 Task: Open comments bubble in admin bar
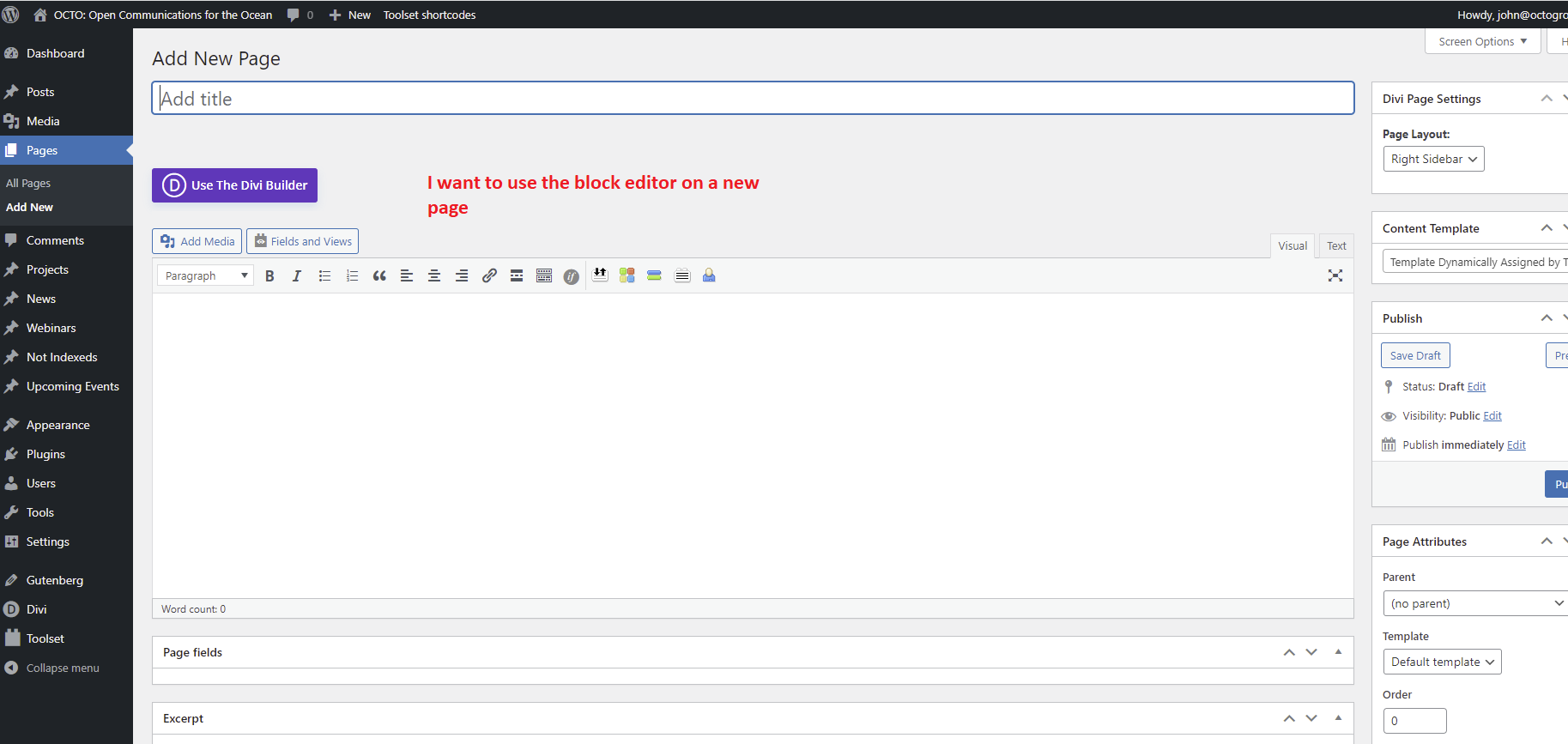pos(300,15)
